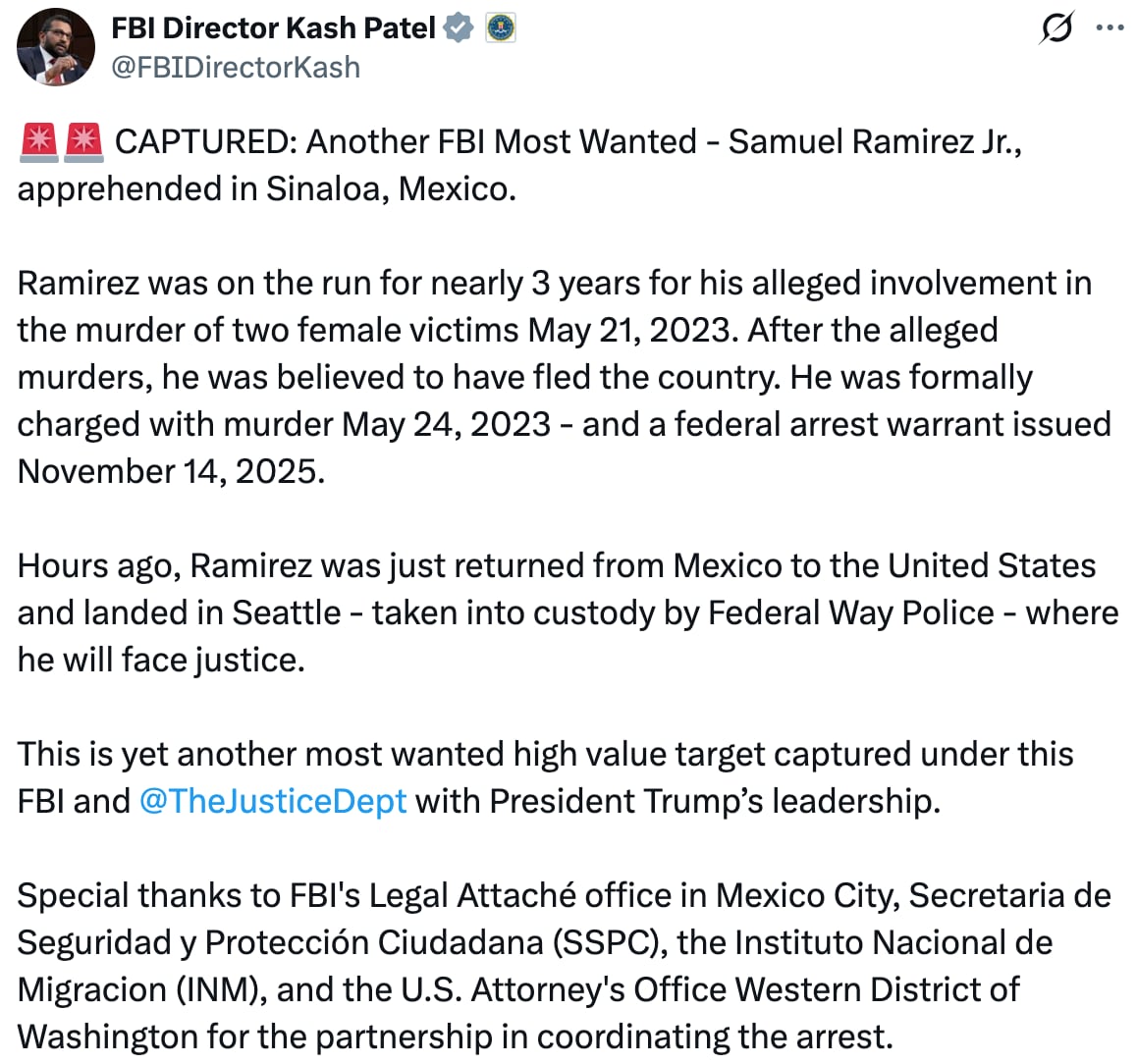Click the circular profile avatar thumbnail
Screen dimensions: 1137x1064
point(56,46)
